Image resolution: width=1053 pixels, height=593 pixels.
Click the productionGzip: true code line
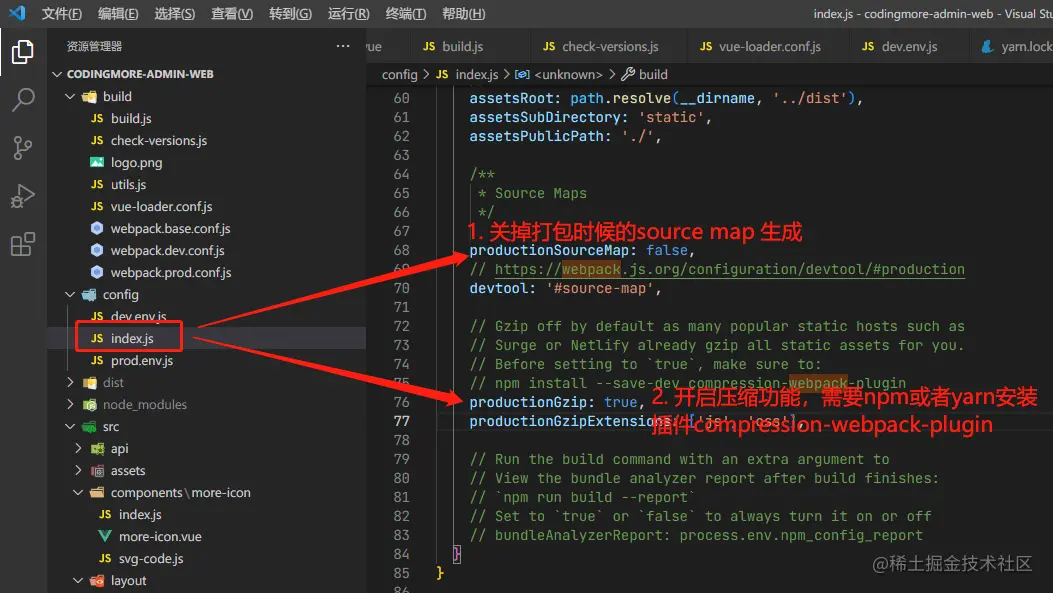click(x=557, y=402)
